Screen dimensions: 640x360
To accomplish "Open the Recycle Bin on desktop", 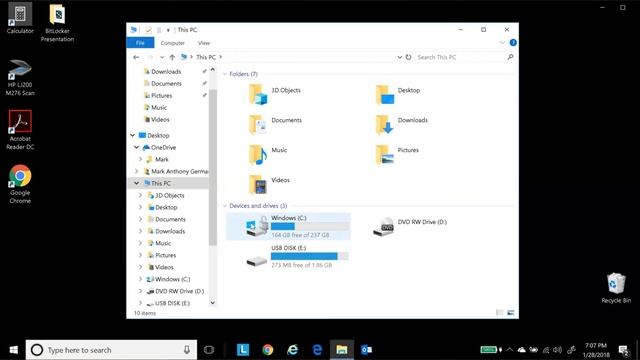I will 616,288.
